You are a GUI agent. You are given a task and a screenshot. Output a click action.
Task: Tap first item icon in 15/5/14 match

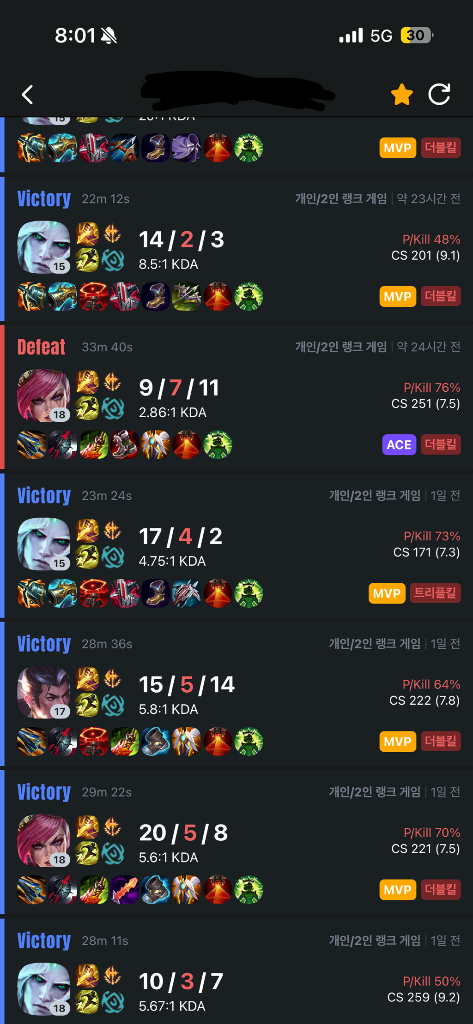tap(31, 741)
